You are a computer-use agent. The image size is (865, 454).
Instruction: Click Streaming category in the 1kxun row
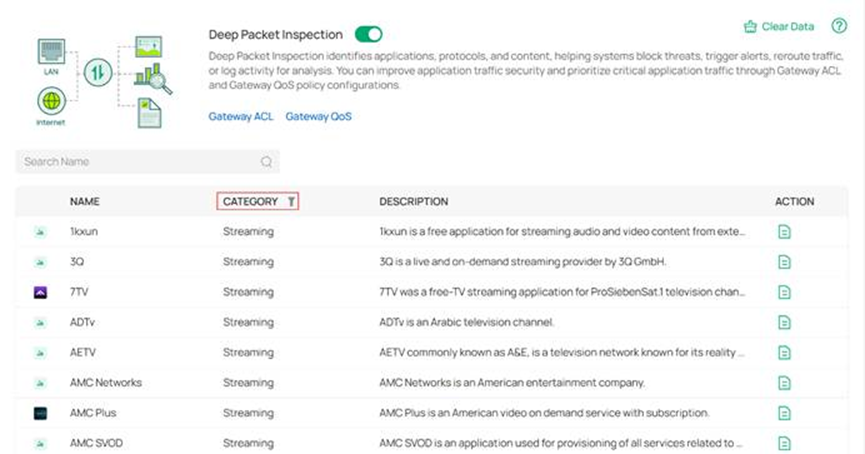(x=248, y=232)
